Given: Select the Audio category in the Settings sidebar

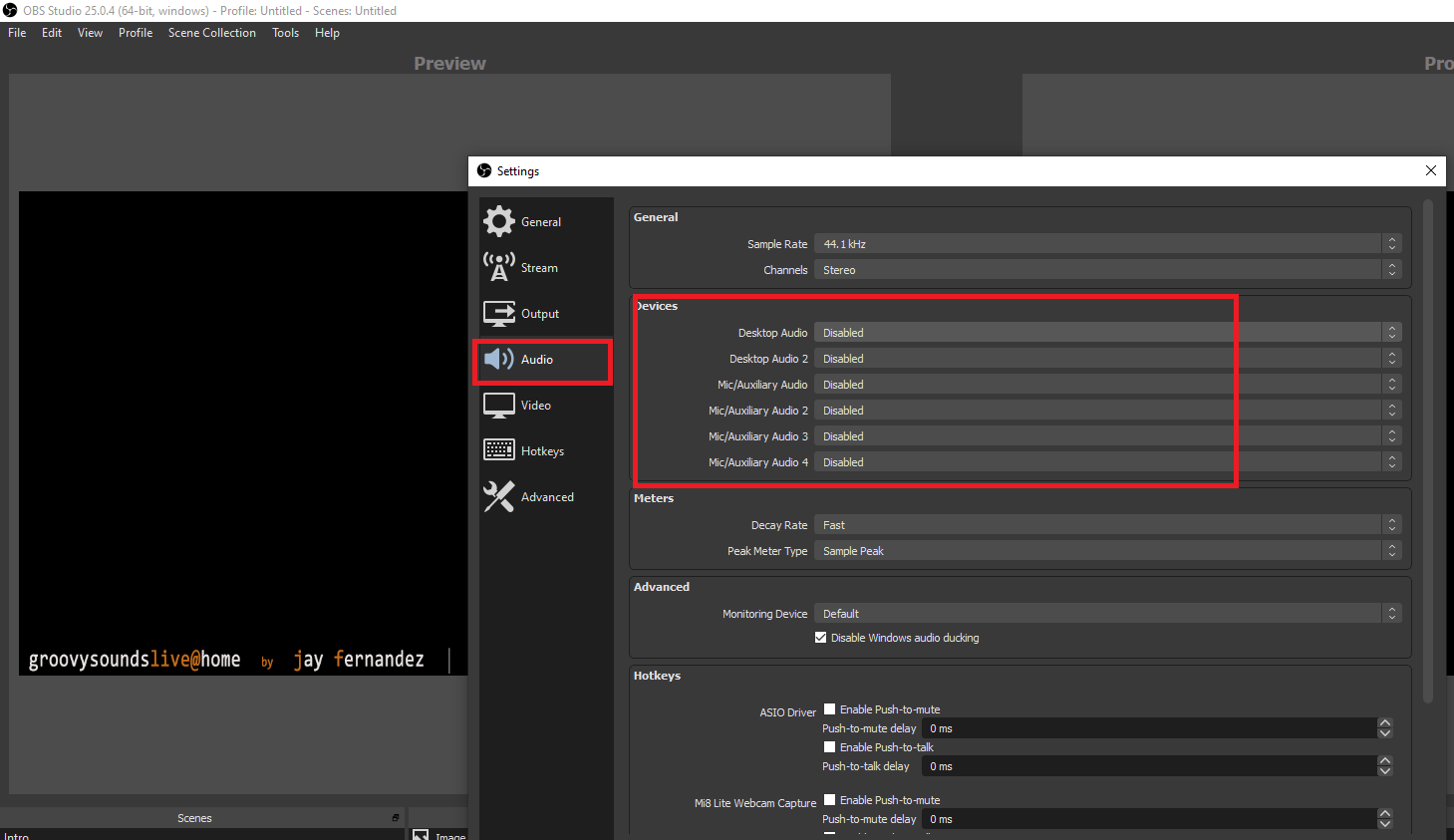Looking at the screenshot, I should pyautogui.click(x=544, y=360).
